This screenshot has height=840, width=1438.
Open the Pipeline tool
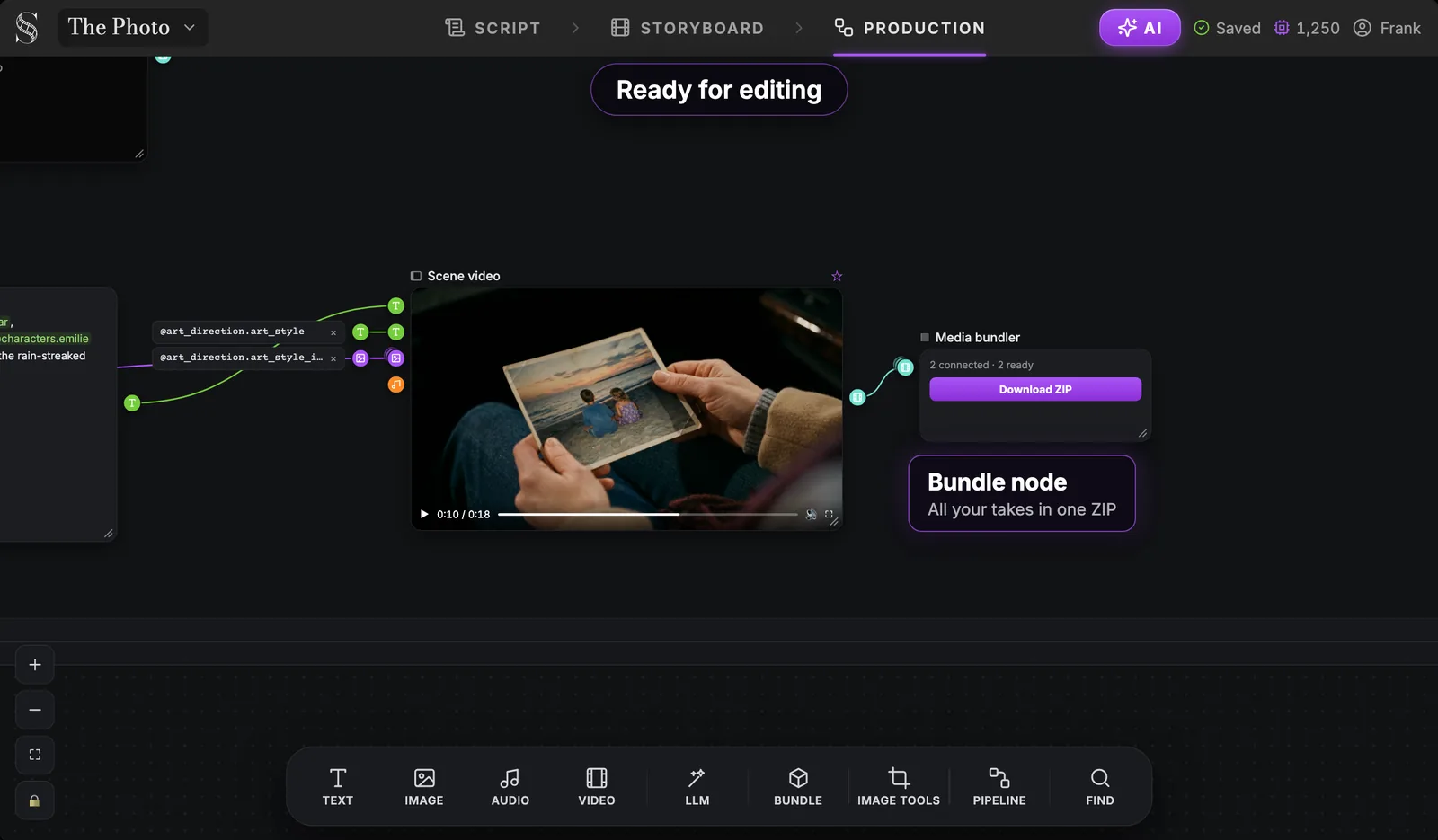coord(999,787)
